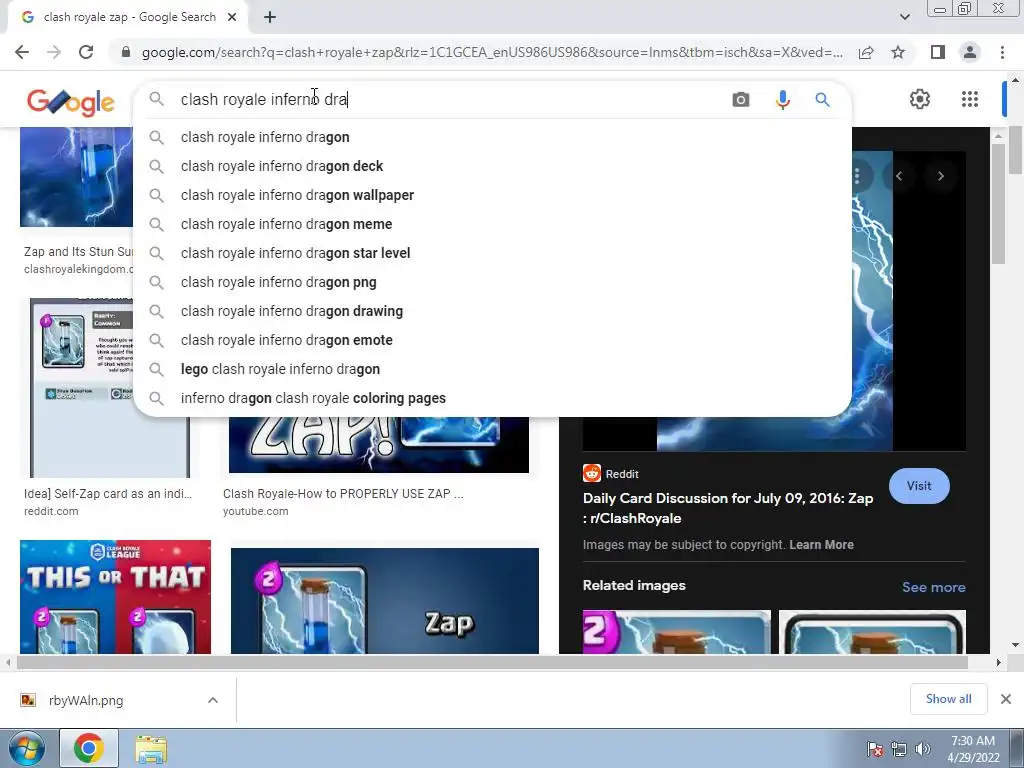
Task: Open the Chrome profile avatar menu
Action: pos(970,52)
